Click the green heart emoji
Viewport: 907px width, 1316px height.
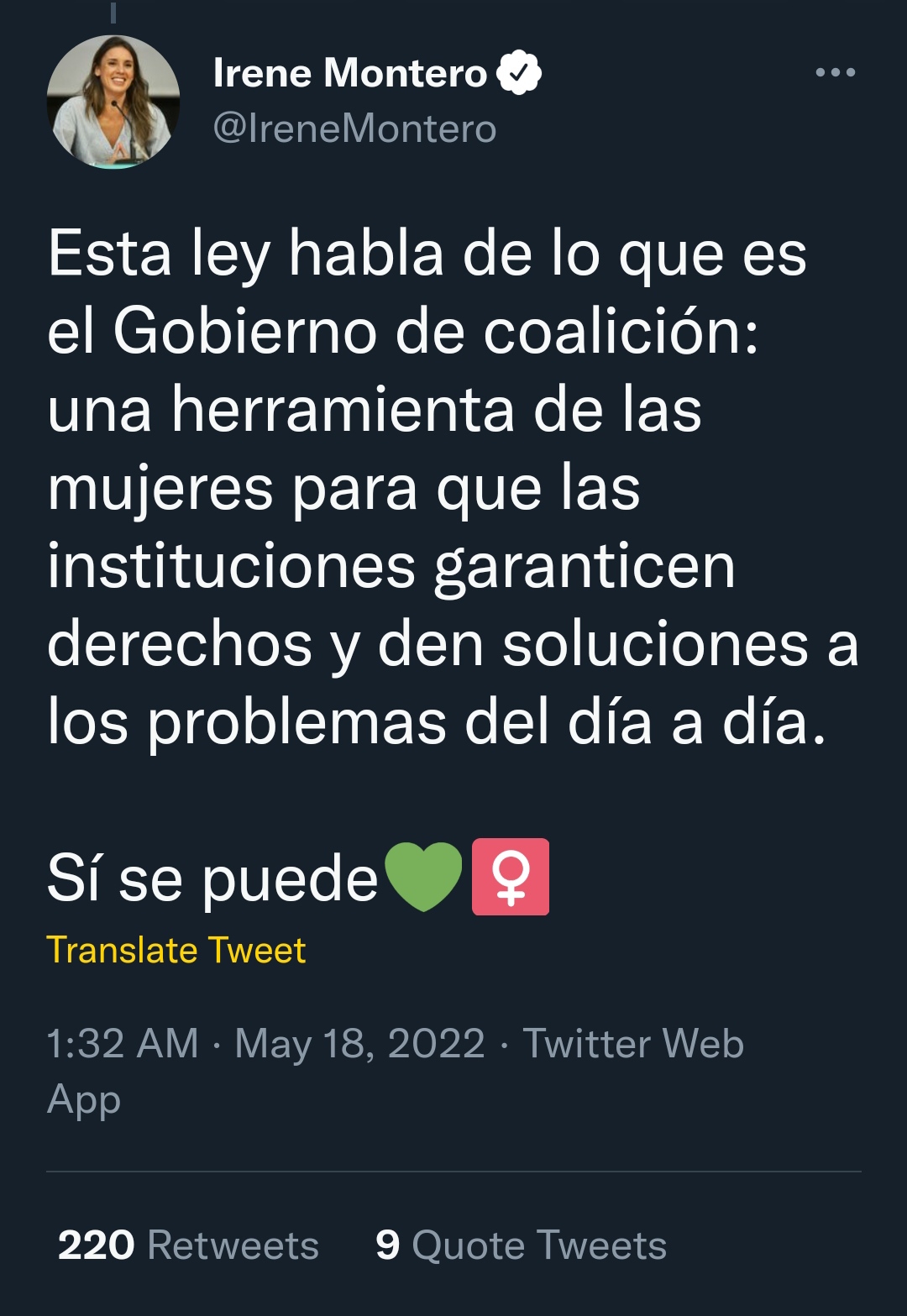[423, 877]
